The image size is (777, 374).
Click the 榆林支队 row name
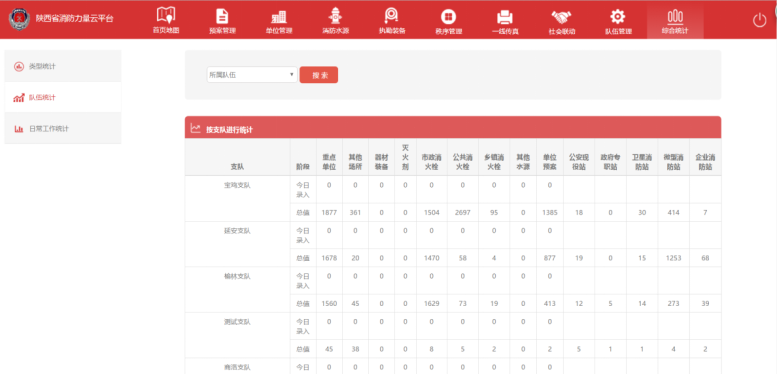(x=237, y=276)
